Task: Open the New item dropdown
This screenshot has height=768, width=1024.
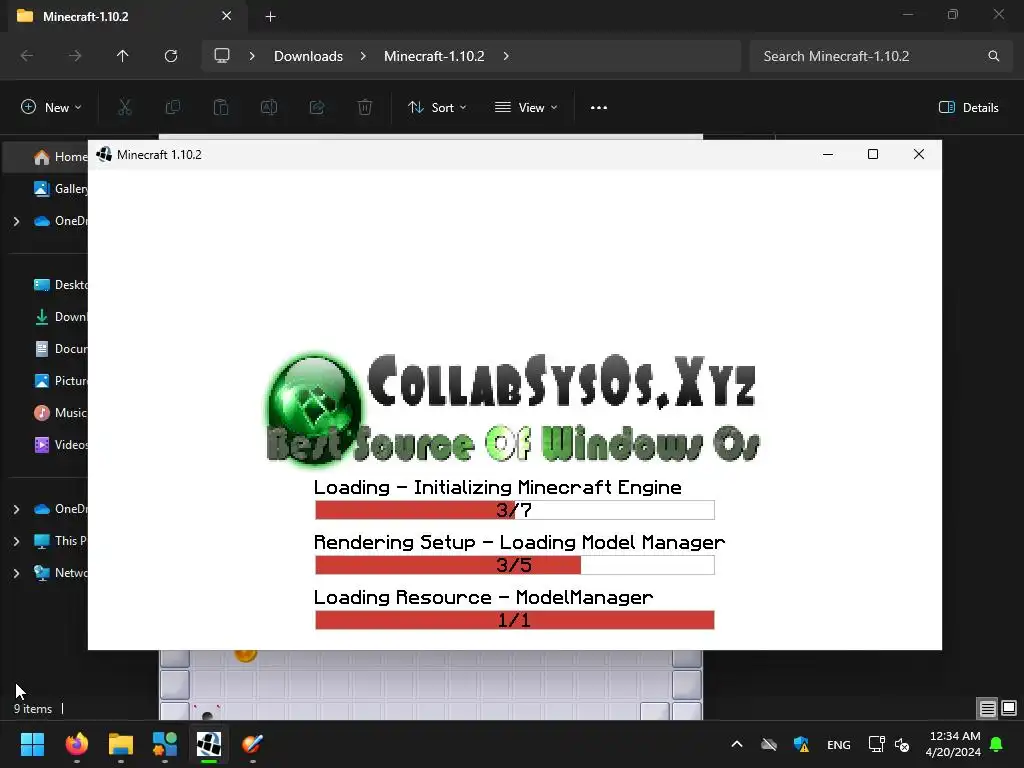Action: (x=52, y=108)
